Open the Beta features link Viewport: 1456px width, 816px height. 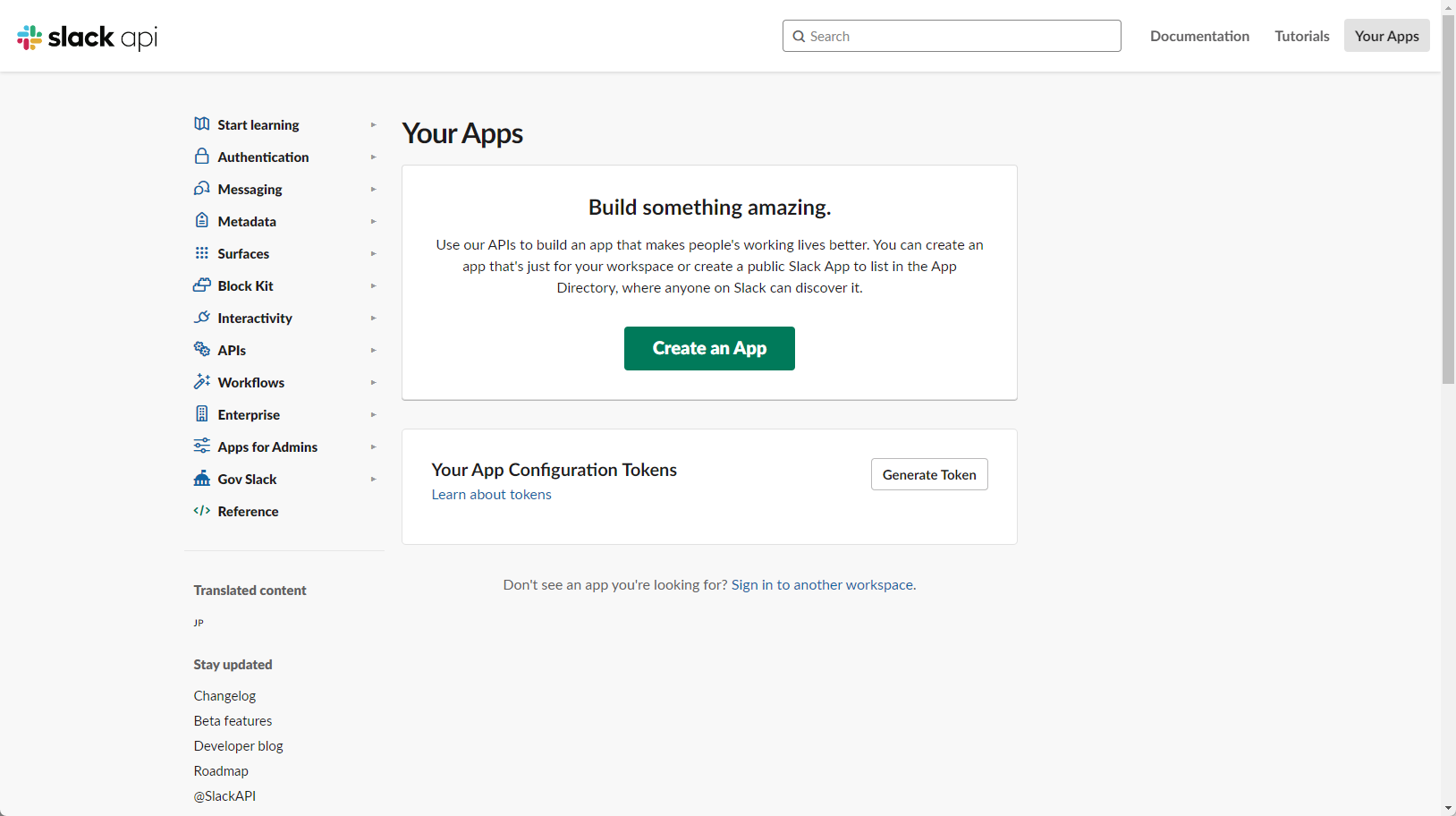[x=233, y=721]
